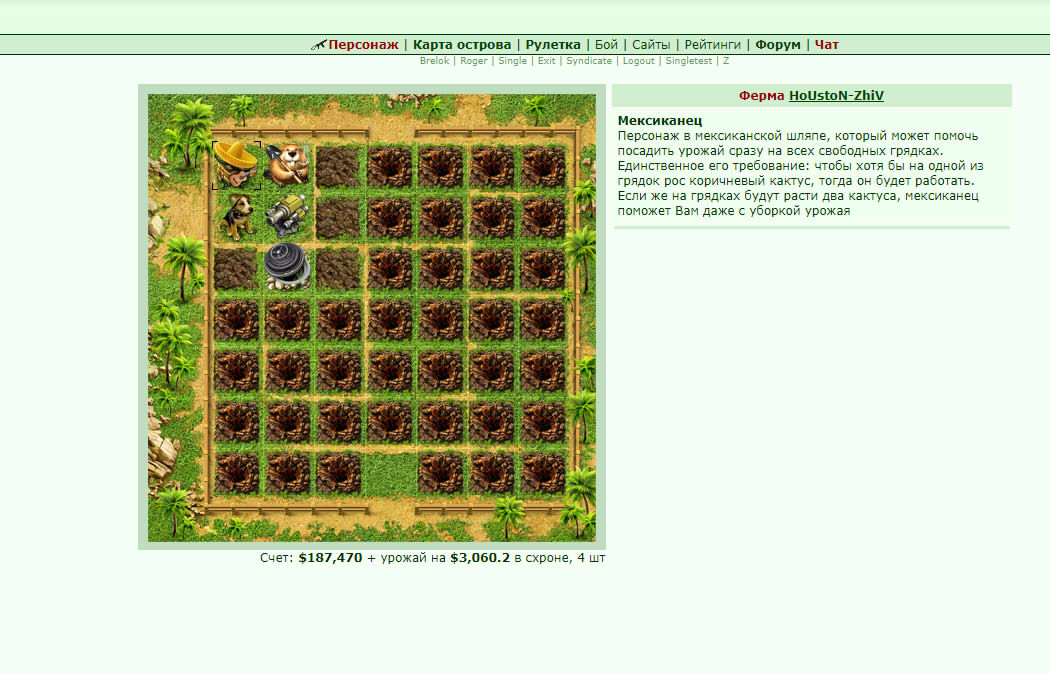The height and width of the screenshot is (674, 1050).
Task: Click the gun icon beside Персонаж
Action: (x=319, y=45)
